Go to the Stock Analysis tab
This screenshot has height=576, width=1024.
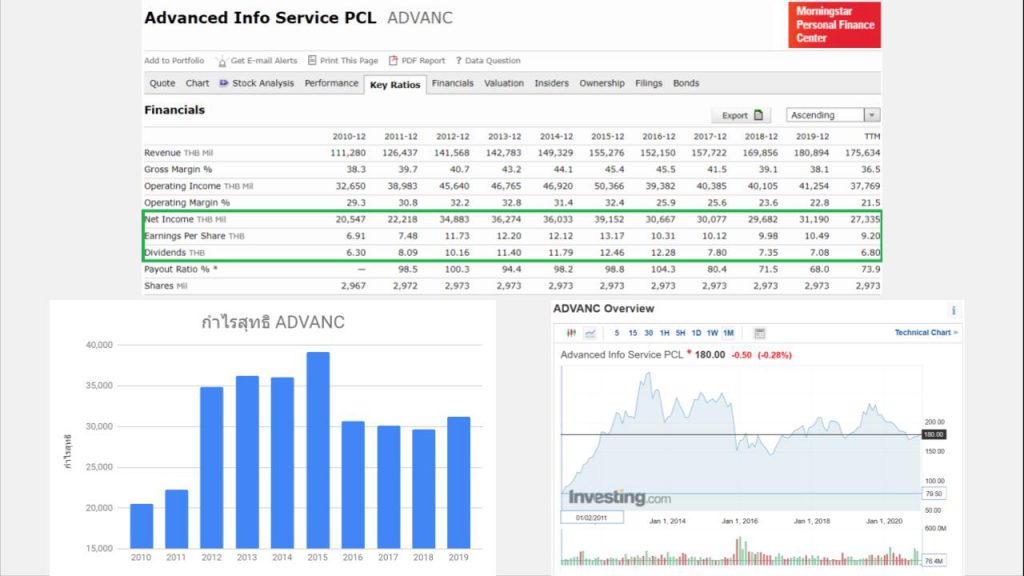[x=258, y=84]
